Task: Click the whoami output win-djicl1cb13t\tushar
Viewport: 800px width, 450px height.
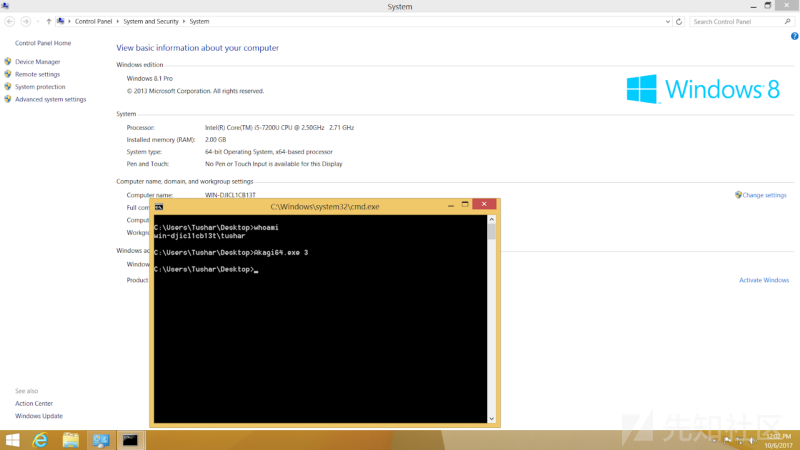Action: 199,236
